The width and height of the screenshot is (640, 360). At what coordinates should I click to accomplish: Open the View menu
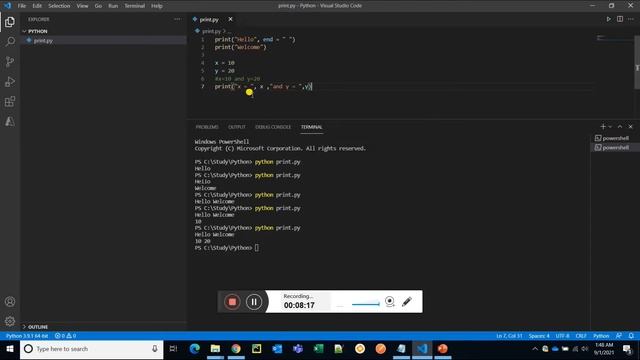click(x=82, y=6)
